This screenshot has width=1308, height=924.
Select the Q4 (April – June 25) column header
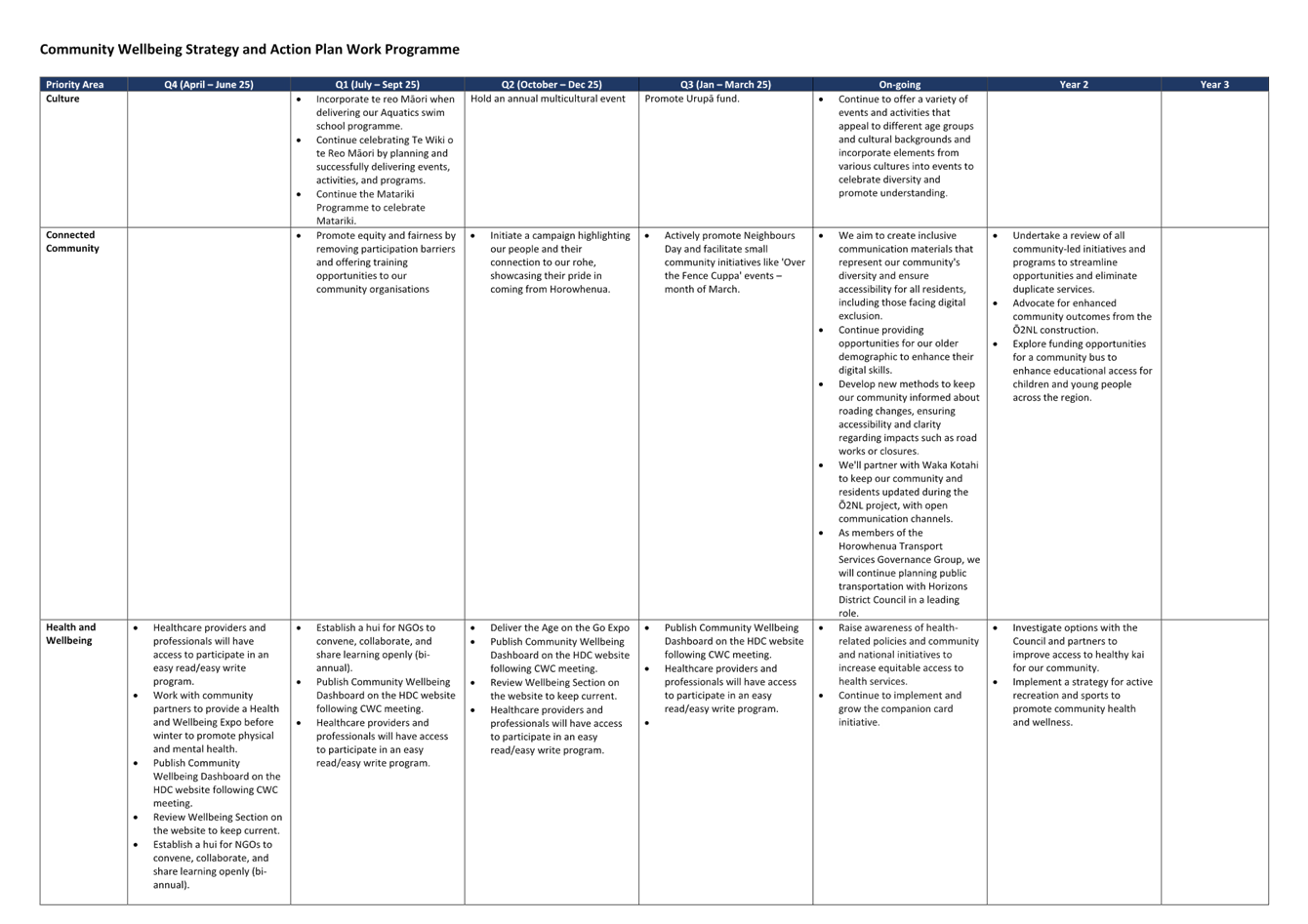209,85
